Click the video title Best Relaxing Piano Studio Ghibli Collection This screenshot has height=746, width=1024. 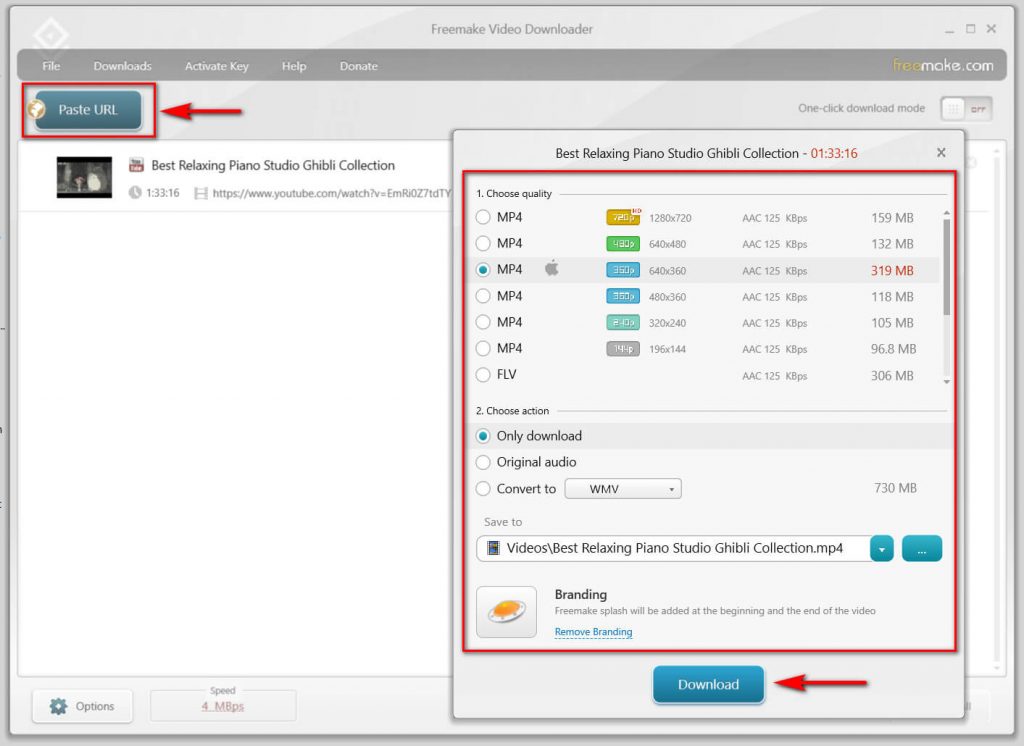(x=273, y=165)
